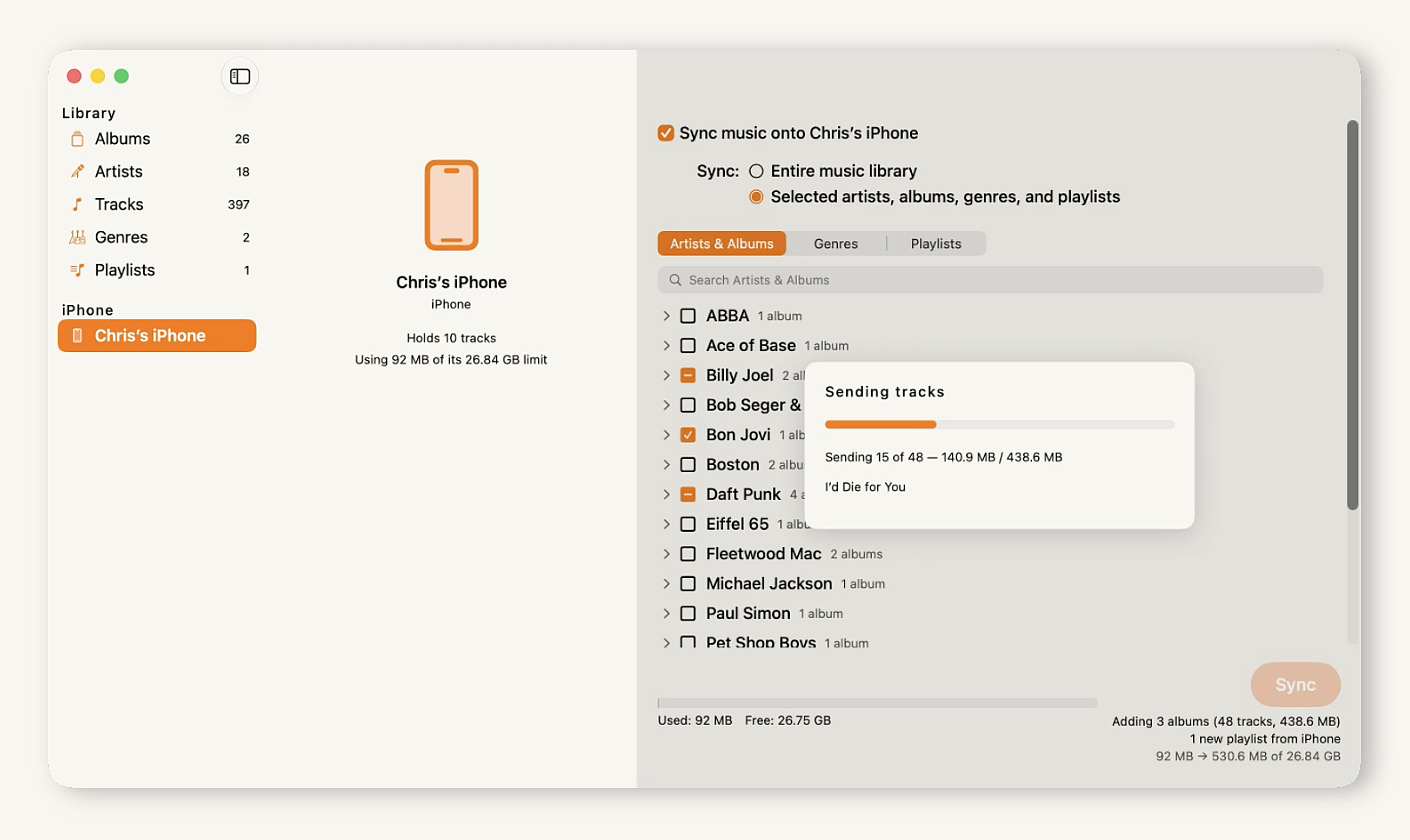Switch to the Genres tab
This screenshot has width=1410, height=840.
point(836,244)
